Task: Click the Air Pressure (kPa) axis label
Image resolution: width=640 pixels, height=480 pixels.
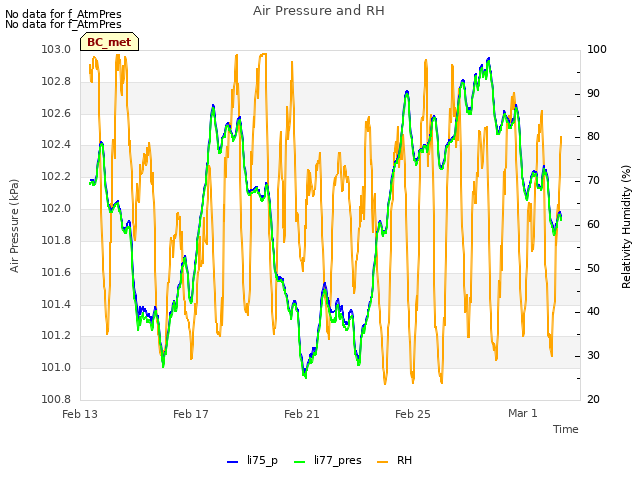Action: (x=14, y=225)
